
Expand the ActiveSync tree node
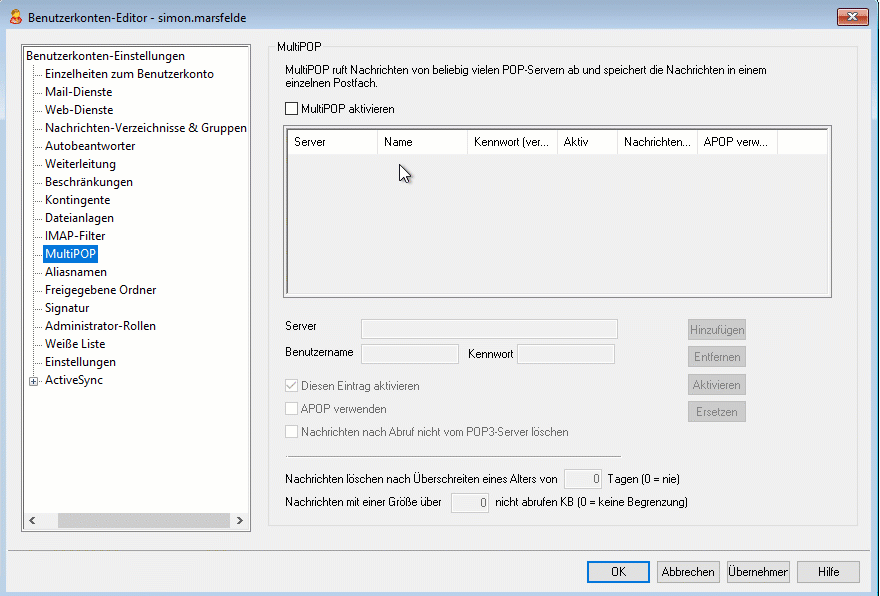(x=34, y=380)
